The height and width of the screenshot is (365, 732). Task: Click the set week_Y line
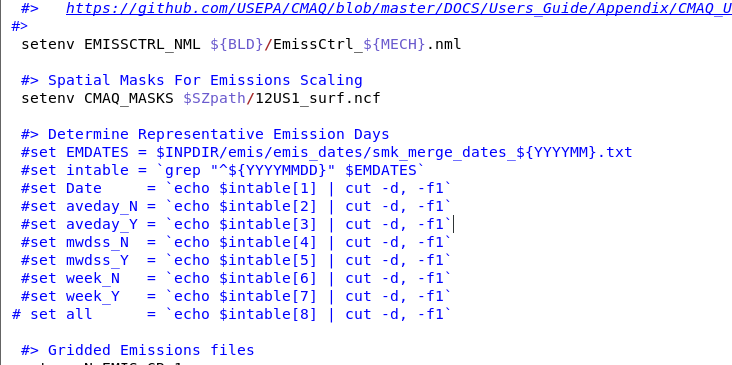click(237, 296)
